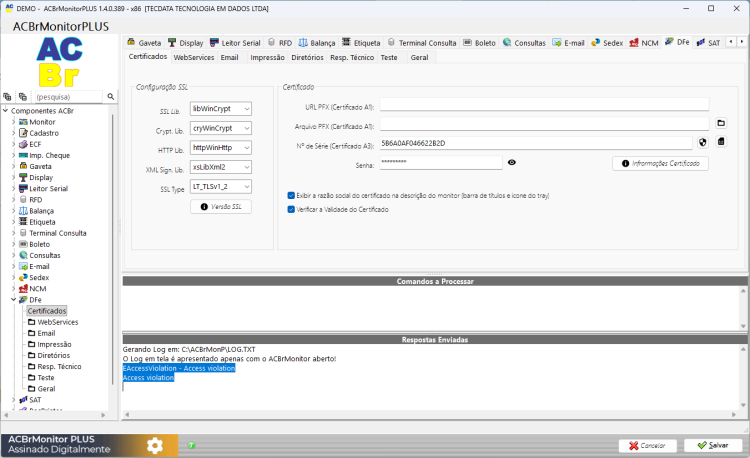Select the Etiqueta tree icon
The width and height of the screenshot is (750, 458).
coord(23,222)
